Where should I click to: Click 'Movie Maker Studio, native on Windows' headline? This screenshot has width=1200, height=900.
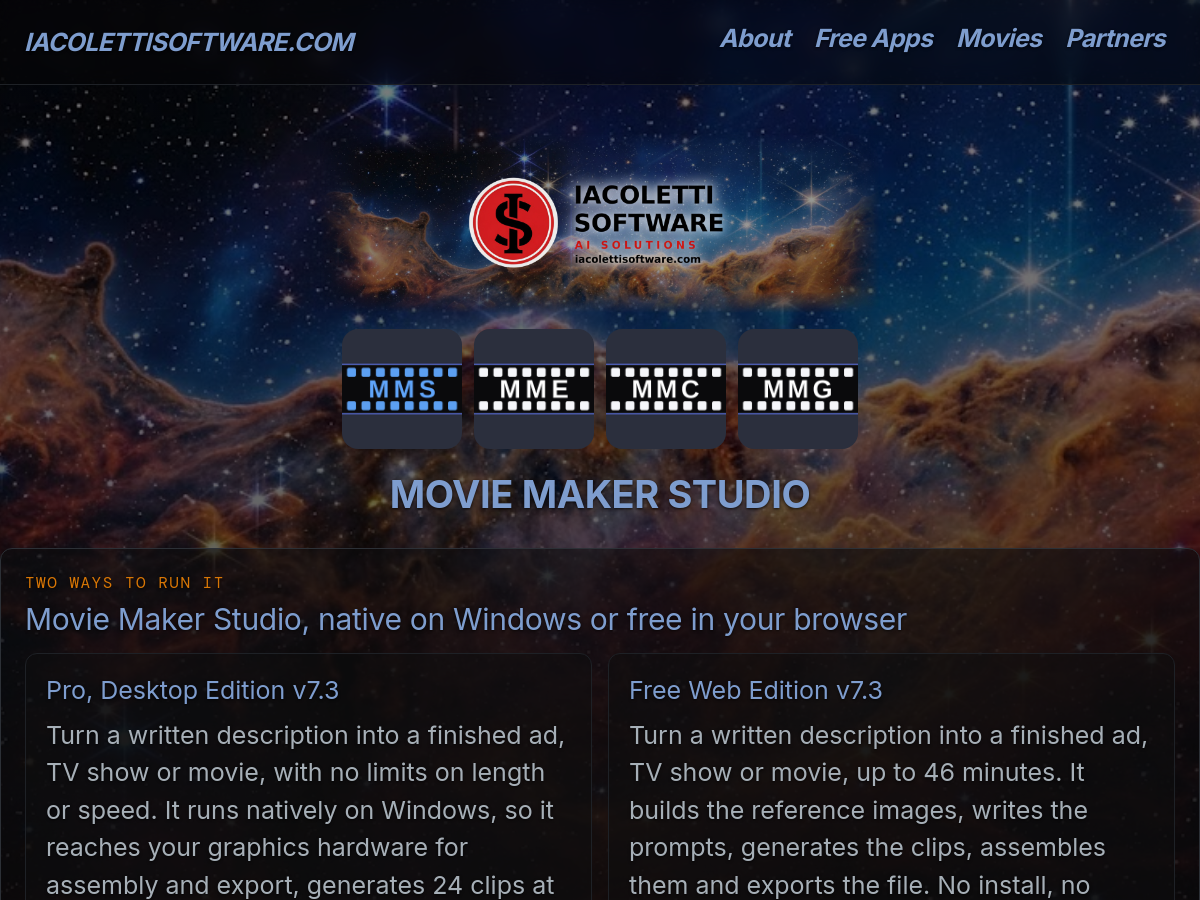click(466, 619)
